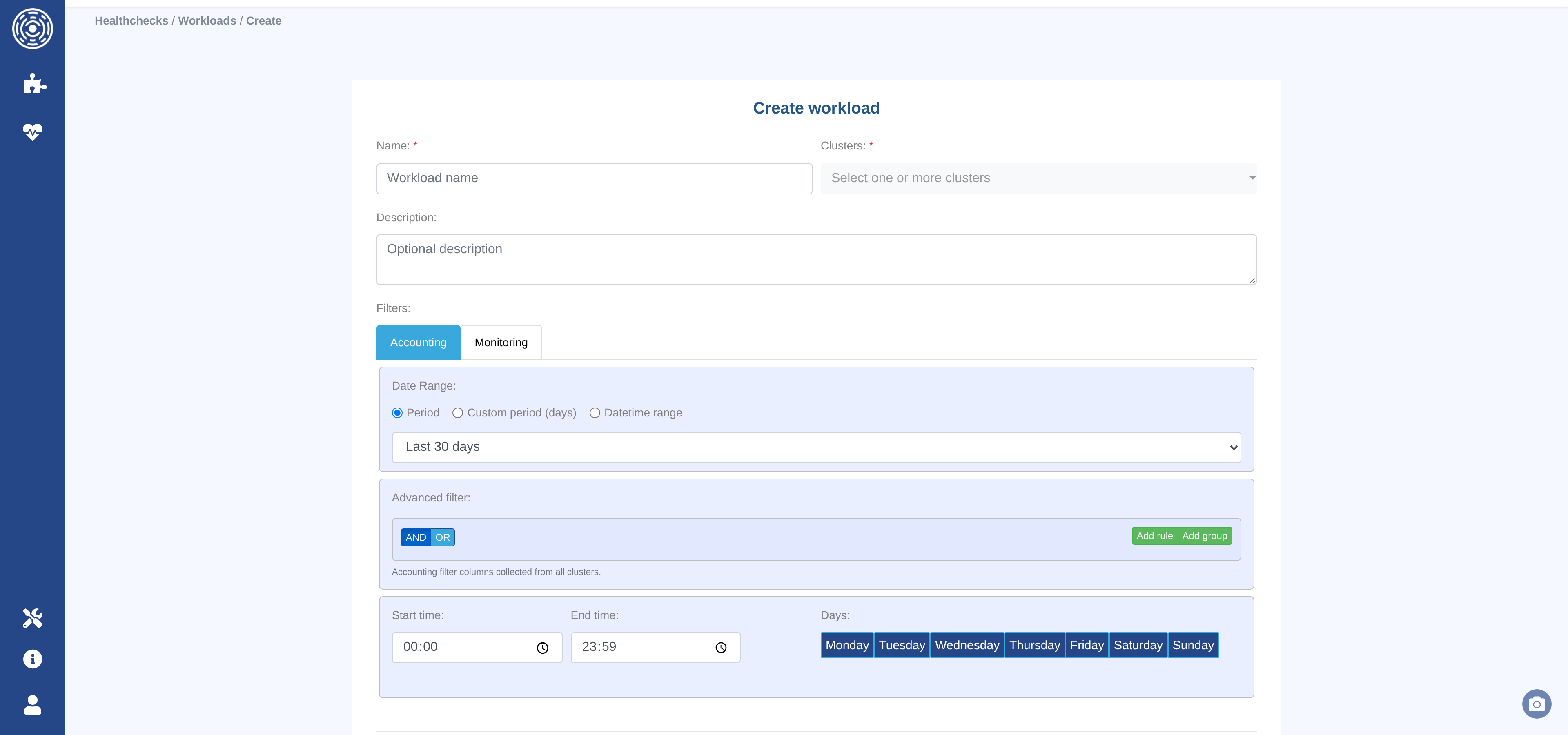Select the Custom period (days) radio
The width and height of the screenshot is (1568, 735).
458,413
